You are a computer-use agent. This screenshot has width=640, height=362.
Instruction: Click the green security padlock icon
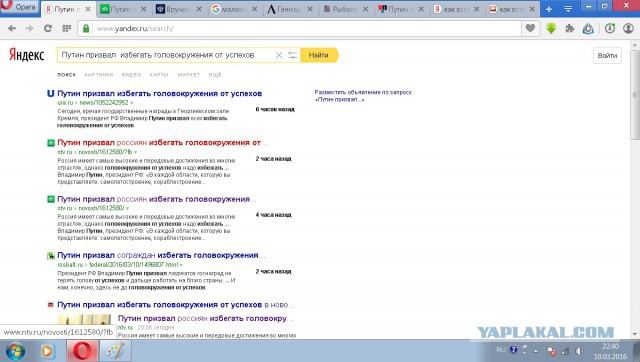click(x=86, y=29)
